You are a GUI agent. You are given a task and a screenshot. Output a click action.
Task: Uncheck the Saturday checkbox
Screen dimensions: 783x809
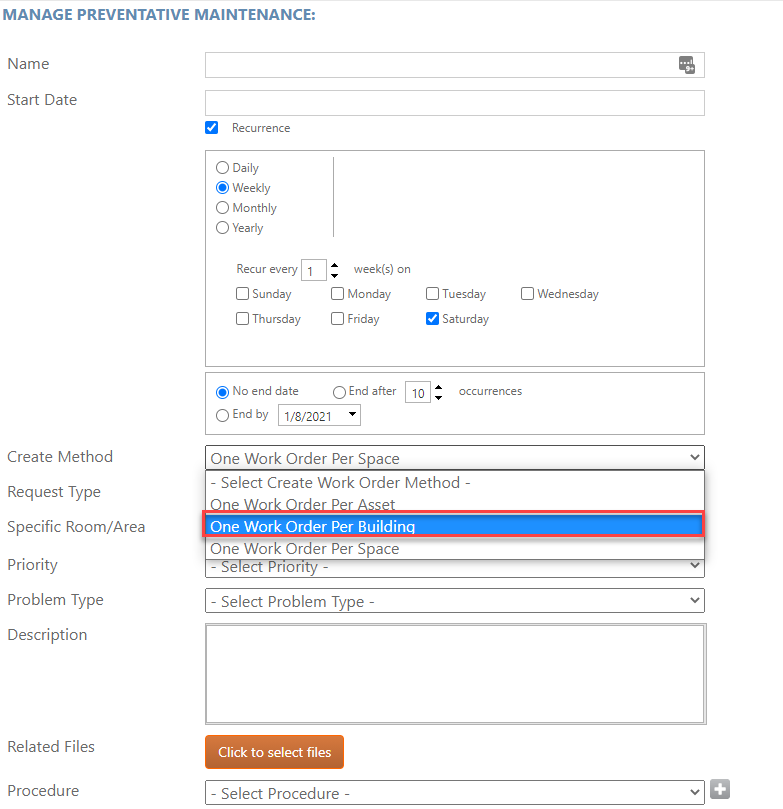(x=432, y=318)
